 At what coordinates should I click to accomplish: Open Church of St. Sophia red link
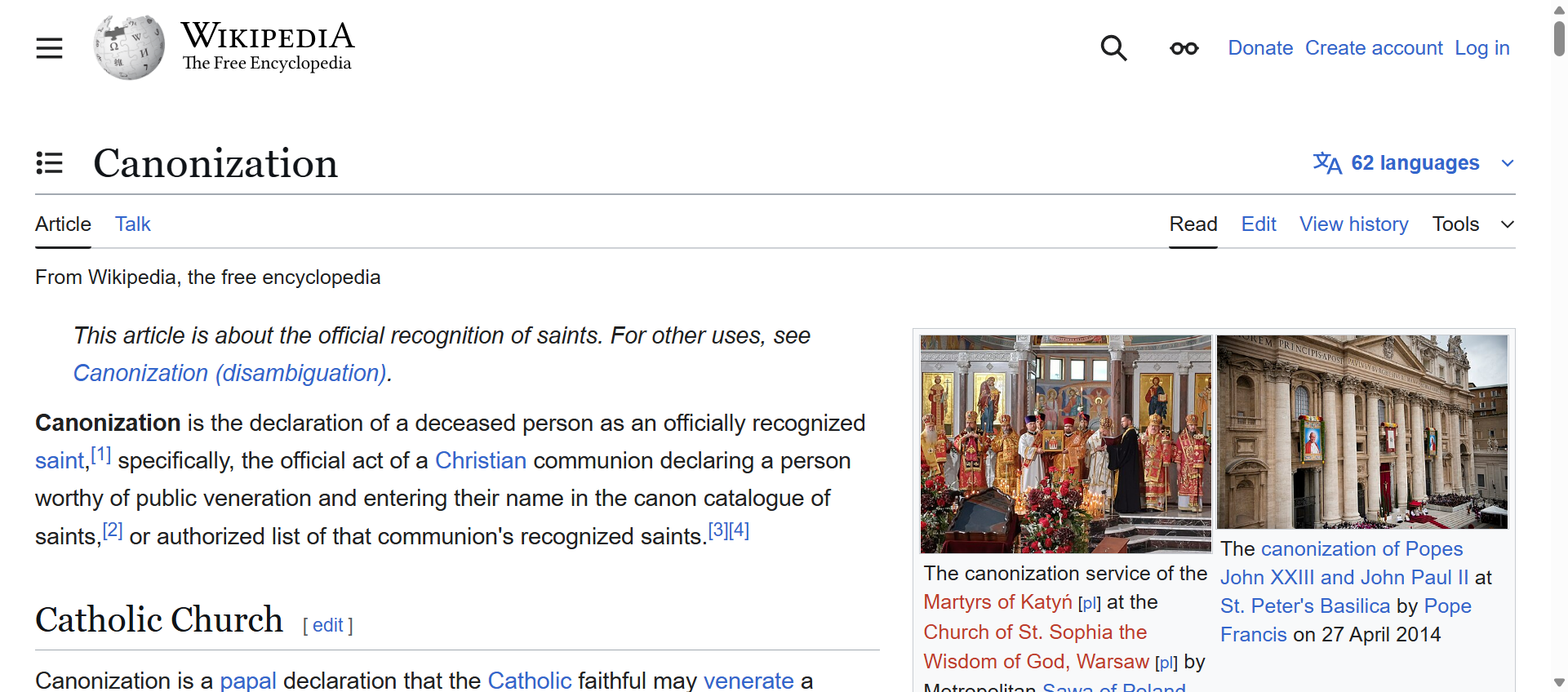point(1036,646)
